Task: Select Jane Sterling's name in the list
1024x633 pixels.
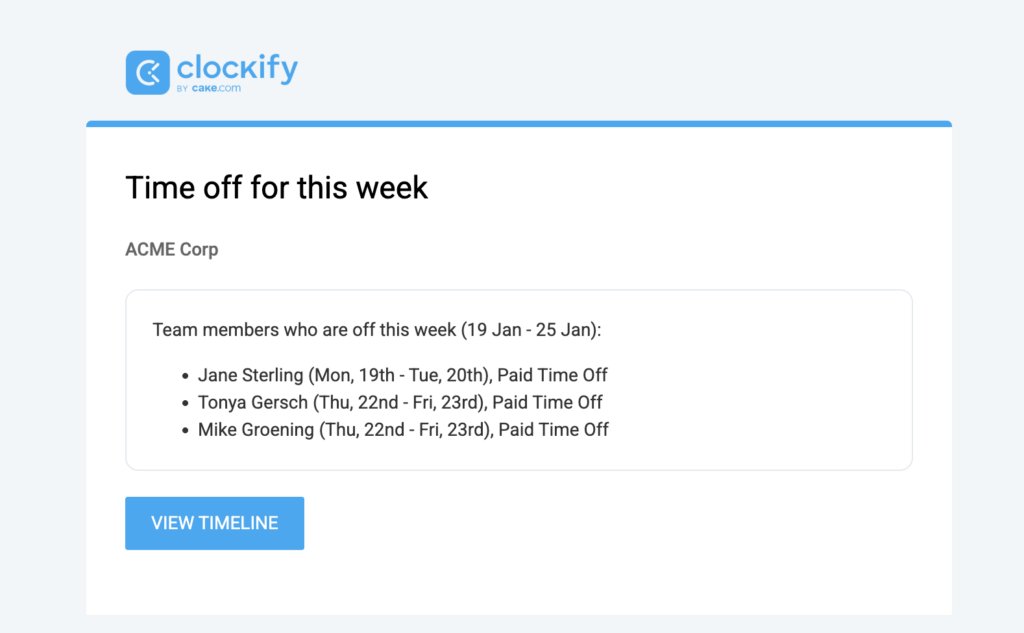Action: click(x=250, y=375)
